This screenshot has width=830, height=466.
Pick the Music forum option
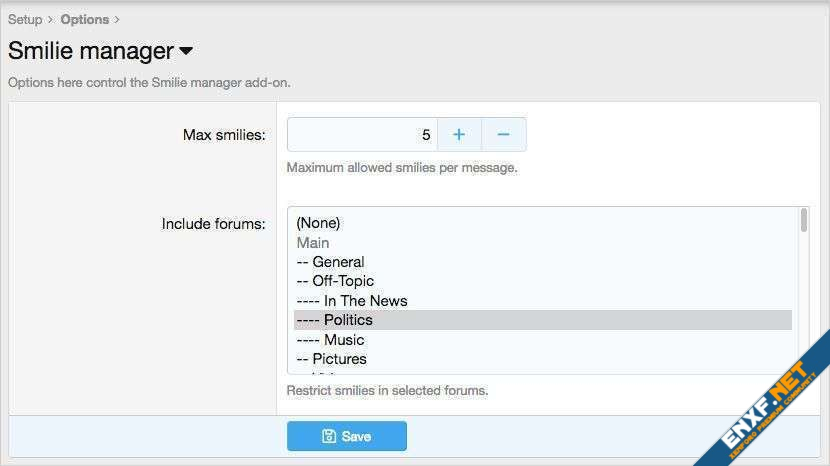[x=331, y=340]
